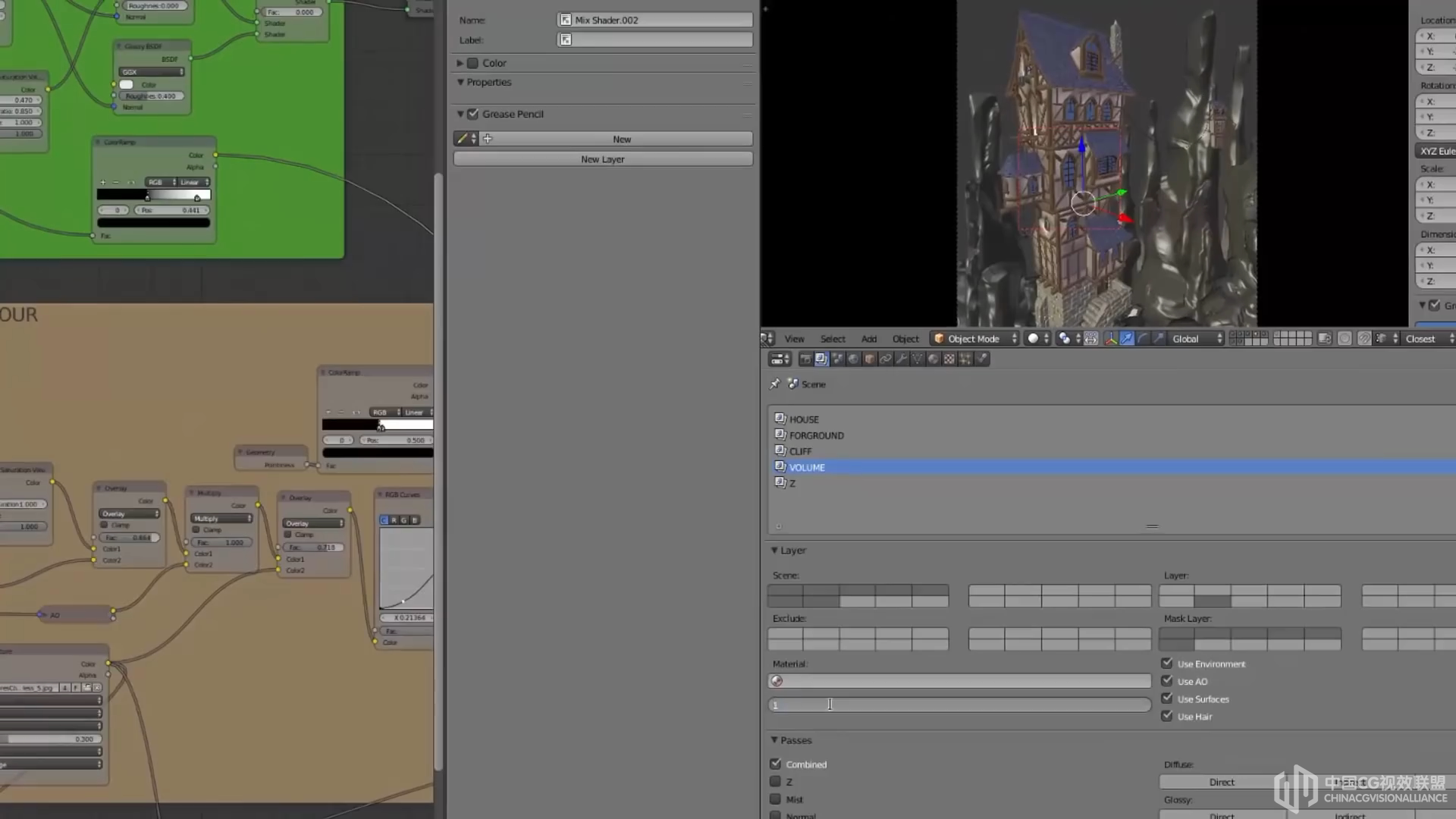Open the pivot point selector icon
Image resolution: width=1456 pixels, height=819 pixels.
point(1068,339)
